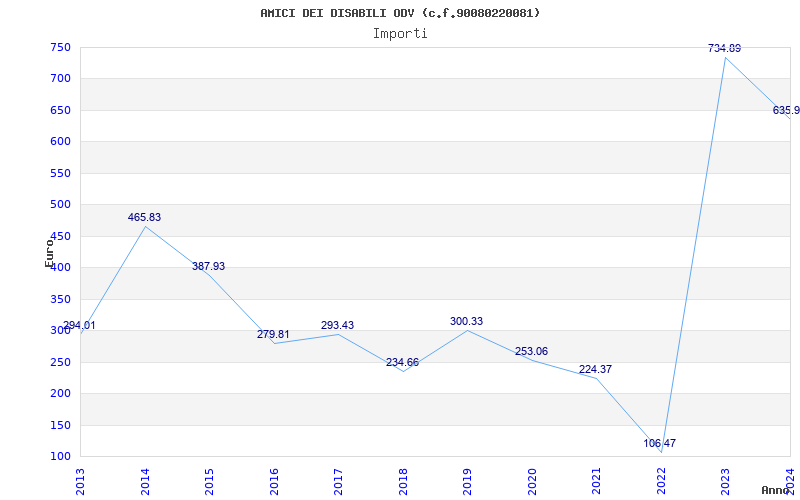
Task: Click the 450 y-axis tick label
Action: tap(60, 236)
